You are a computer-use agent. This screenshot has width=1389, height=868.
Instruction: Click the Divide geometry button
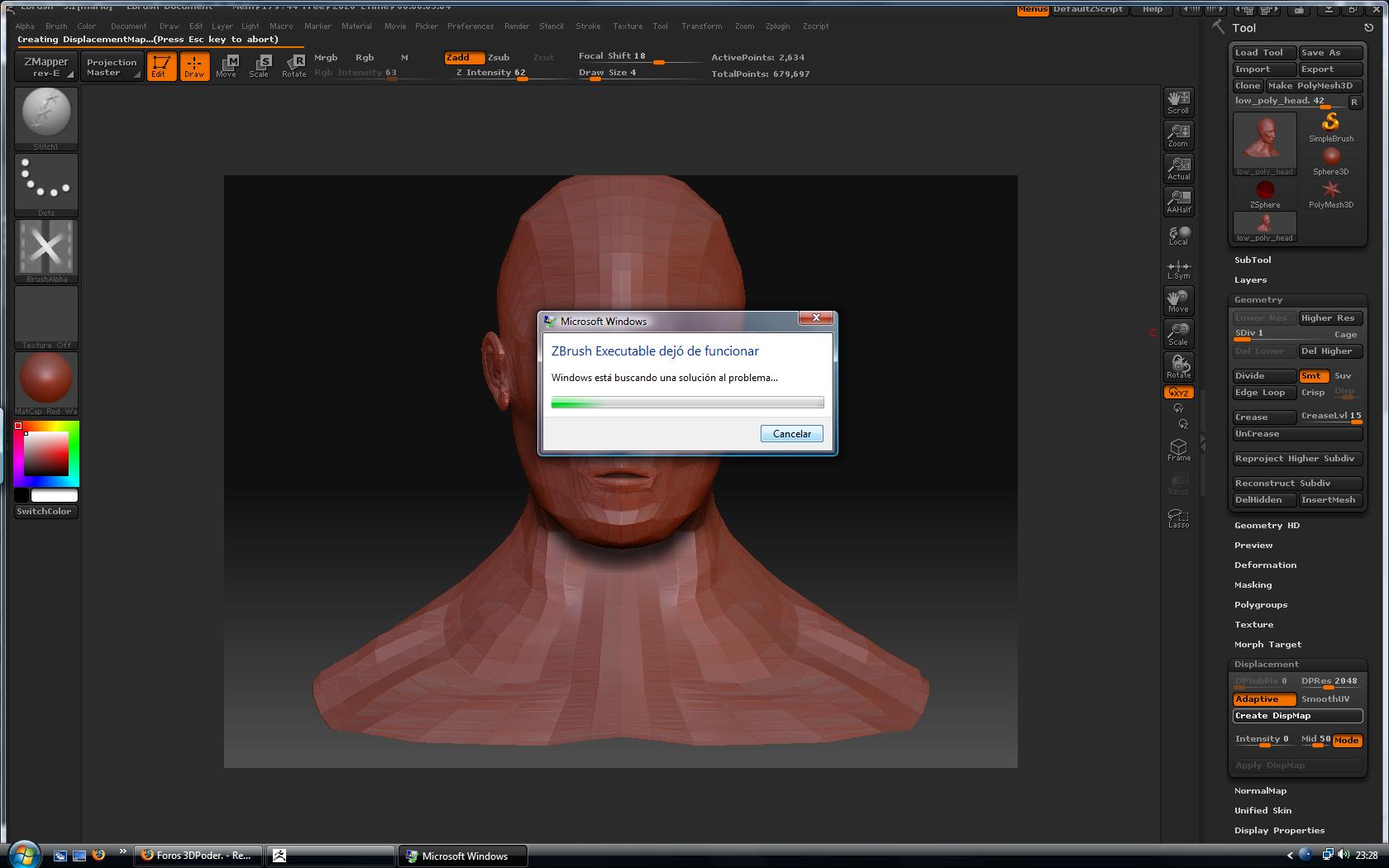pos(1264,376)
